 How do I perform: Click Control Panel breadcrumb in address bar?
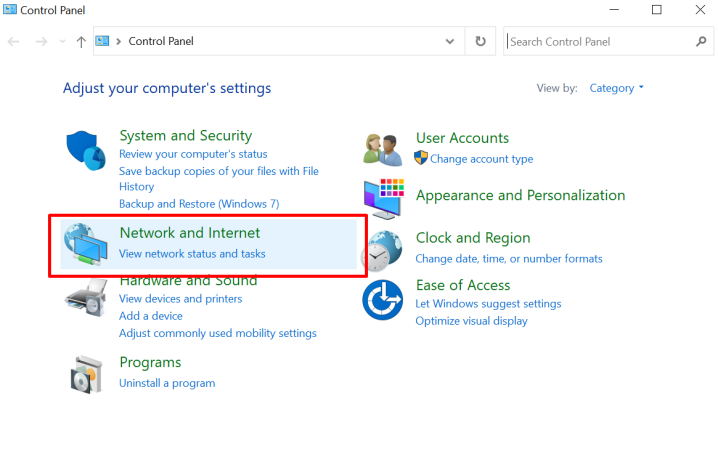tap(161, 41)
